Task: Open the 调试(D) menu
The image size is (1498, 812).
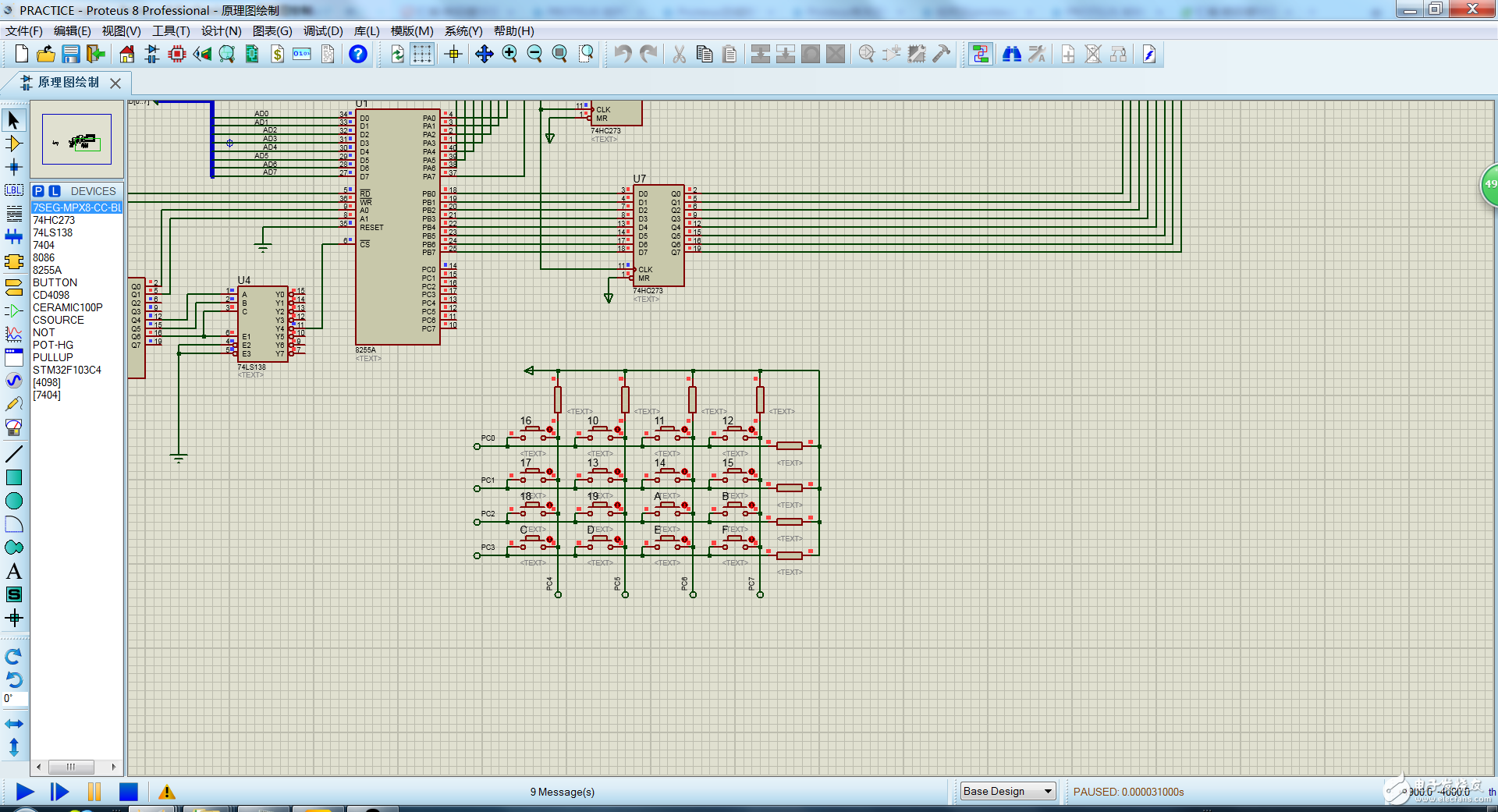Action: pos(323,30)
